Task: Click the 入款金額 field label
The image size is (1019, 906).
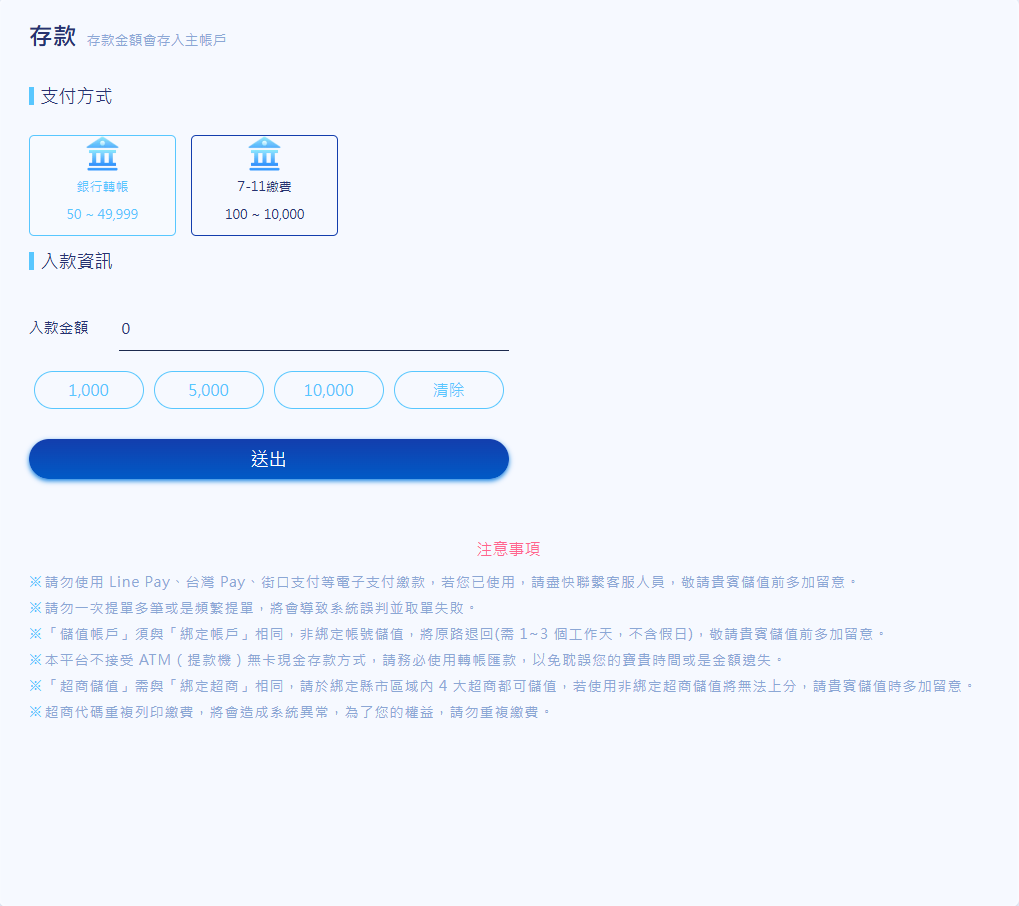Action: point(59,328)
